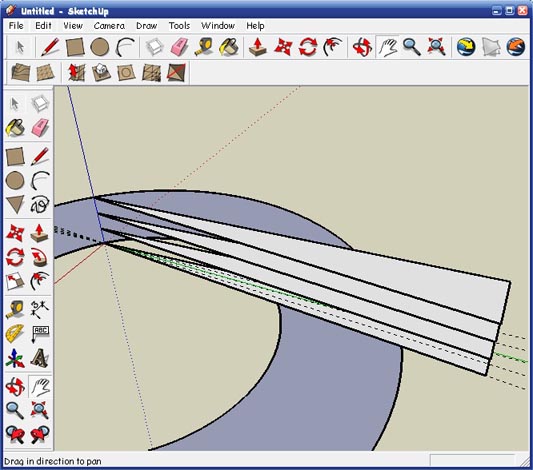Click Get Current View Google Earth icon
Viewport: 533px width, 470px height.
(x=466, y=47)
